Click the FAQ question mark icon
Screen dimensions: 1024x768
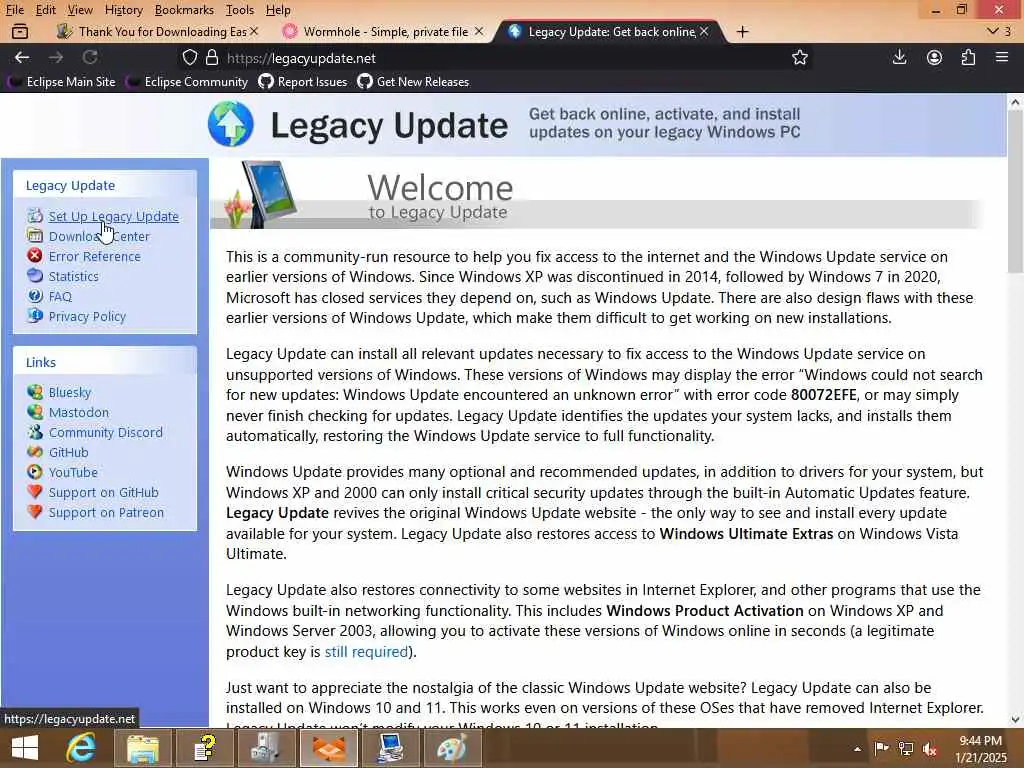pyautogui.click(x=35, y=296)
